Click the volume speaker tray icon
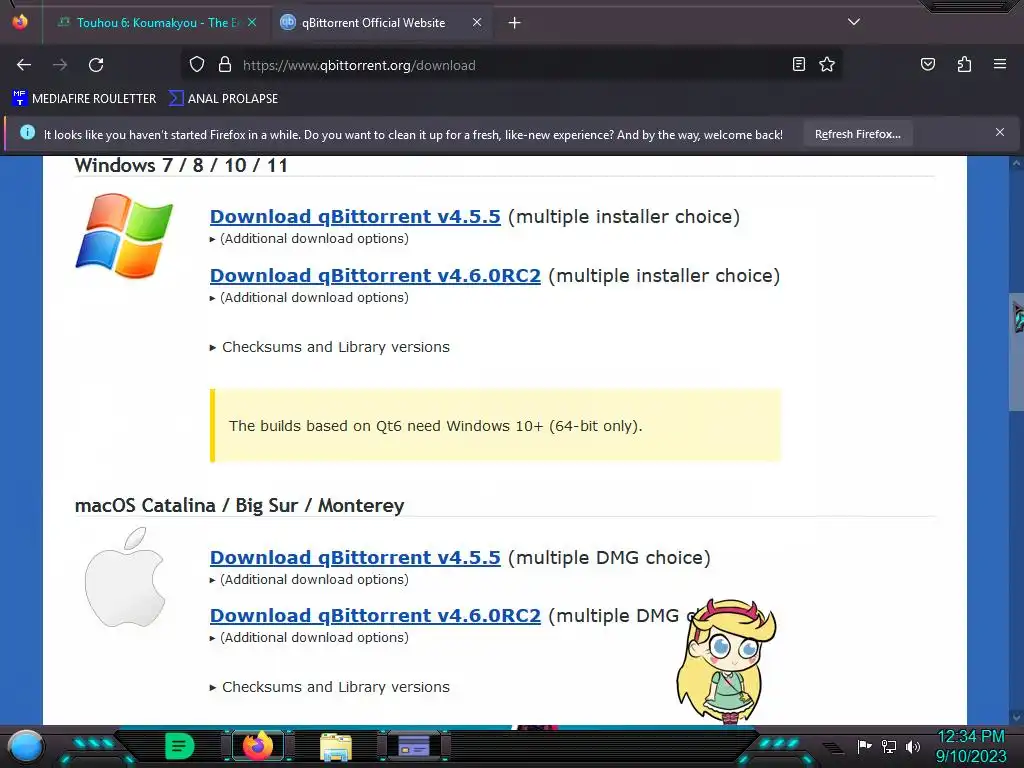This screenshot has height=768, width=1024. [912, 746]
